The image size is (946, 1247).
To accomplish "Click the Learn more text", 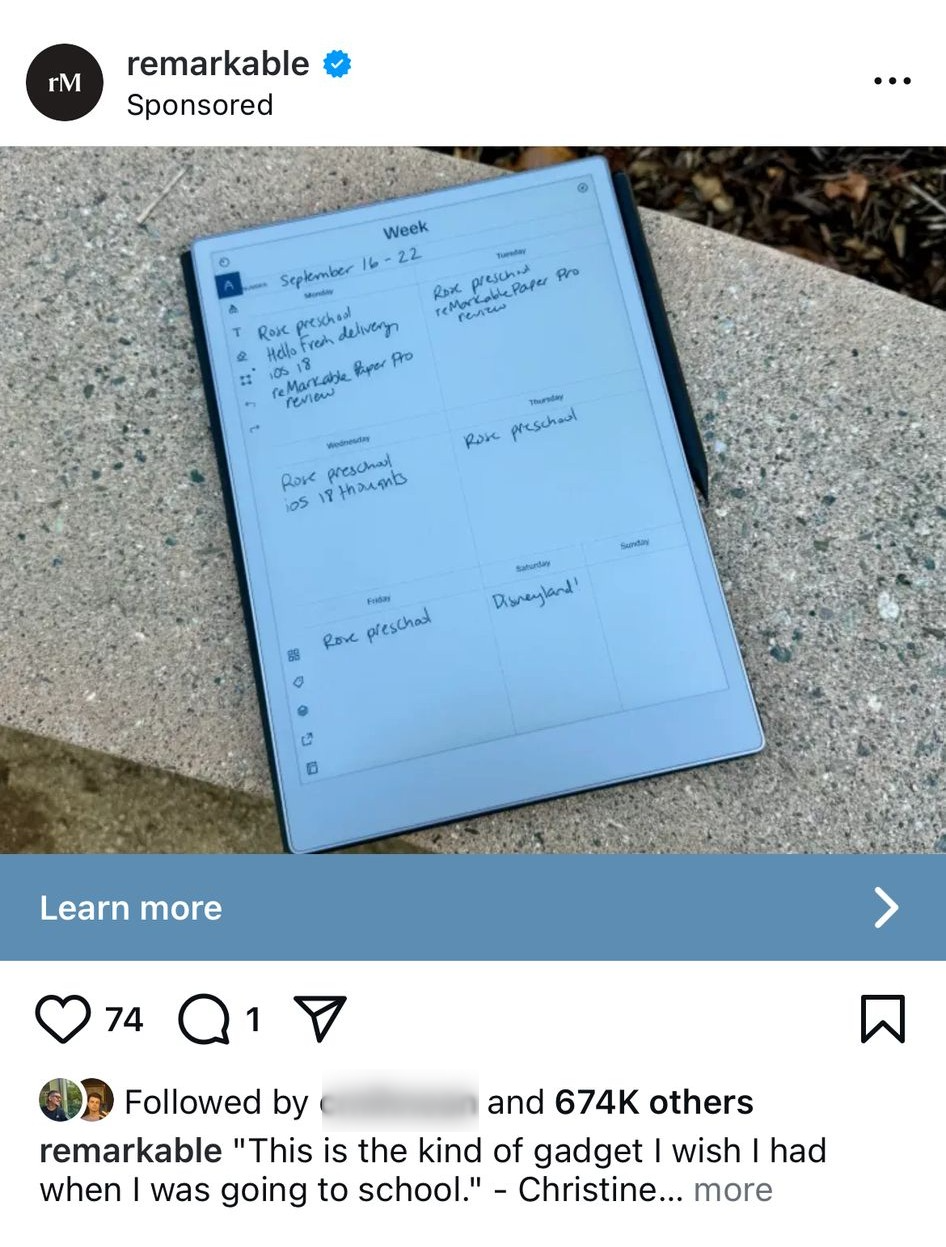I will tap(131, 908).
